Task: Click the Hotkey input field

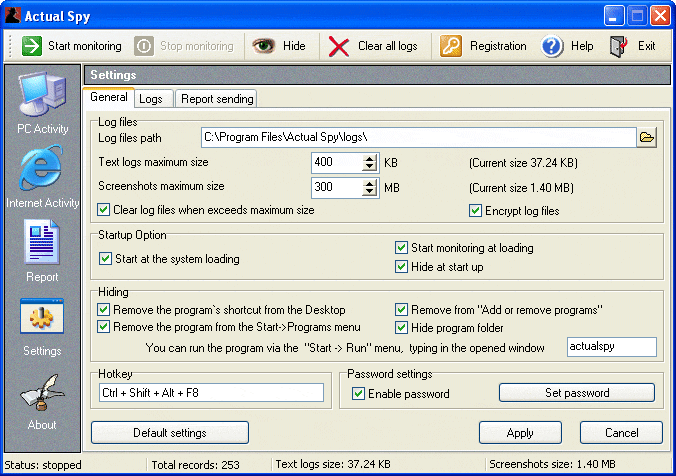Action: coord(211,393)
